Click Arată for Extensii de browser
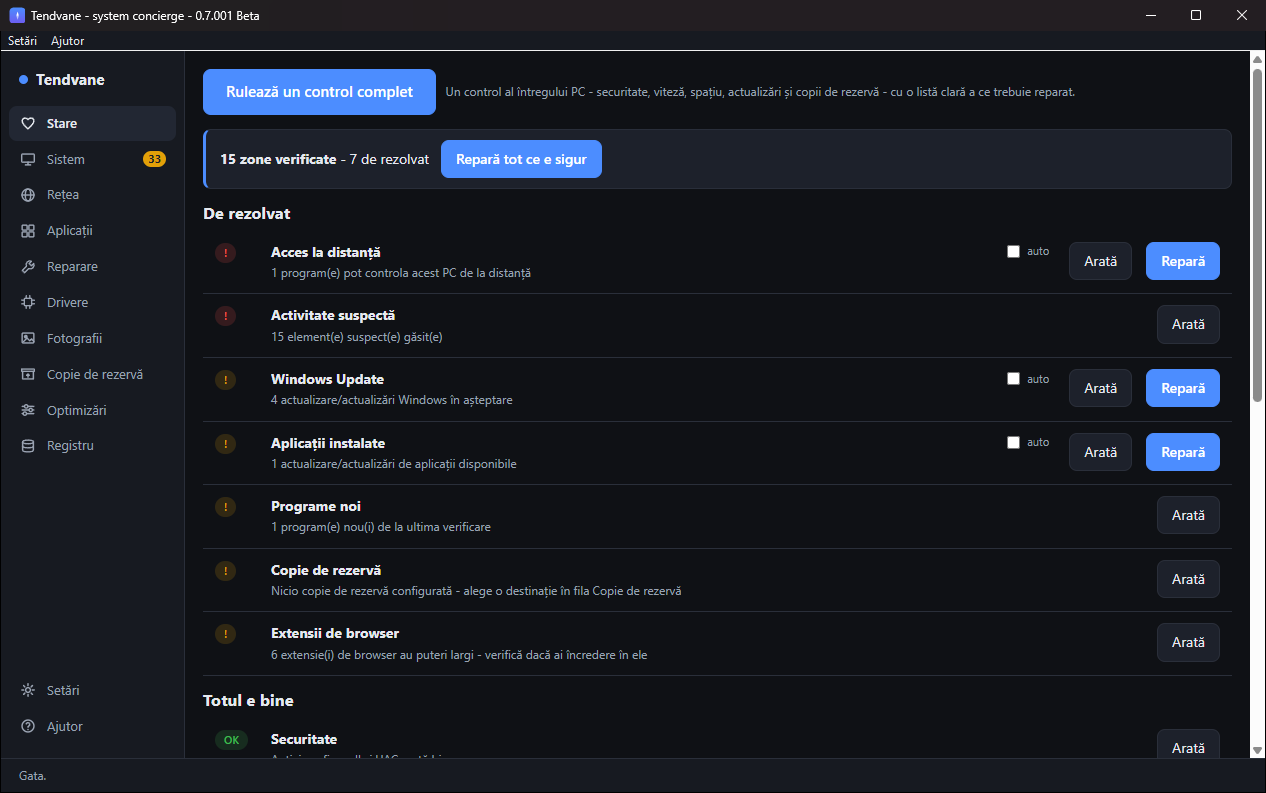 point(1188,642)
